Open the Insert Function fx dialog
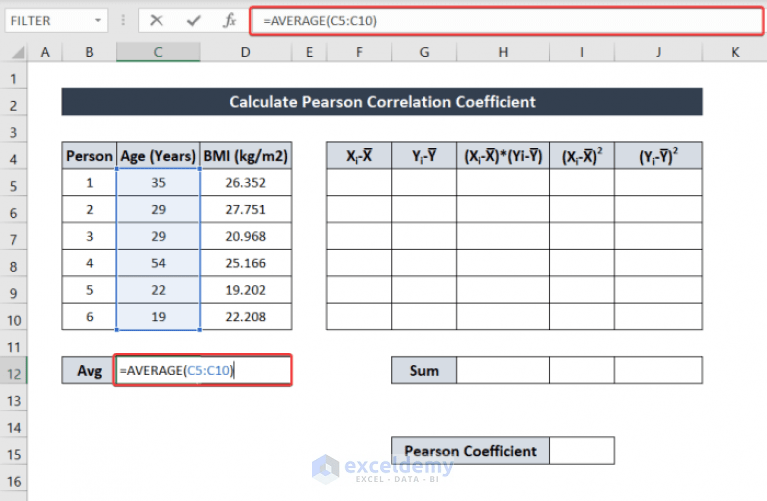Viewport: 767px width, 501px height. (229, 21)
